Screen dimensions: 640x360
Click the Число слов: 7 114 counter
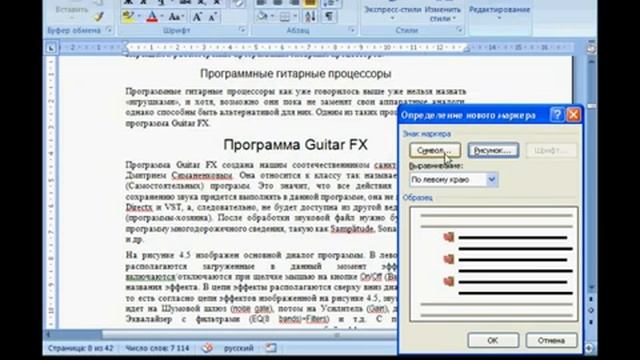[x=157, y=348]
